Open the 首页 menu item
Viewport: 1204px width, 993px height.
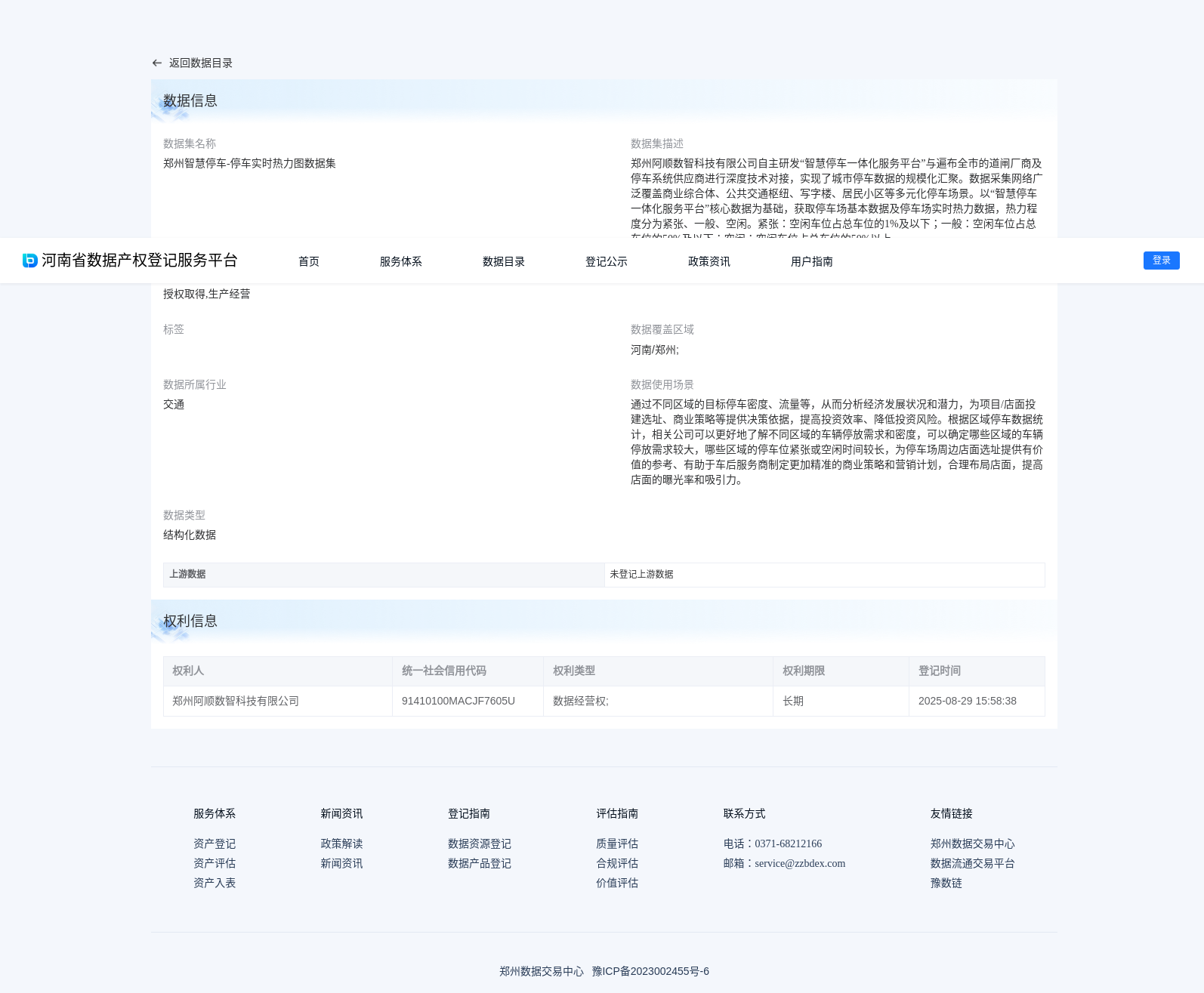[x=309, y=261]
